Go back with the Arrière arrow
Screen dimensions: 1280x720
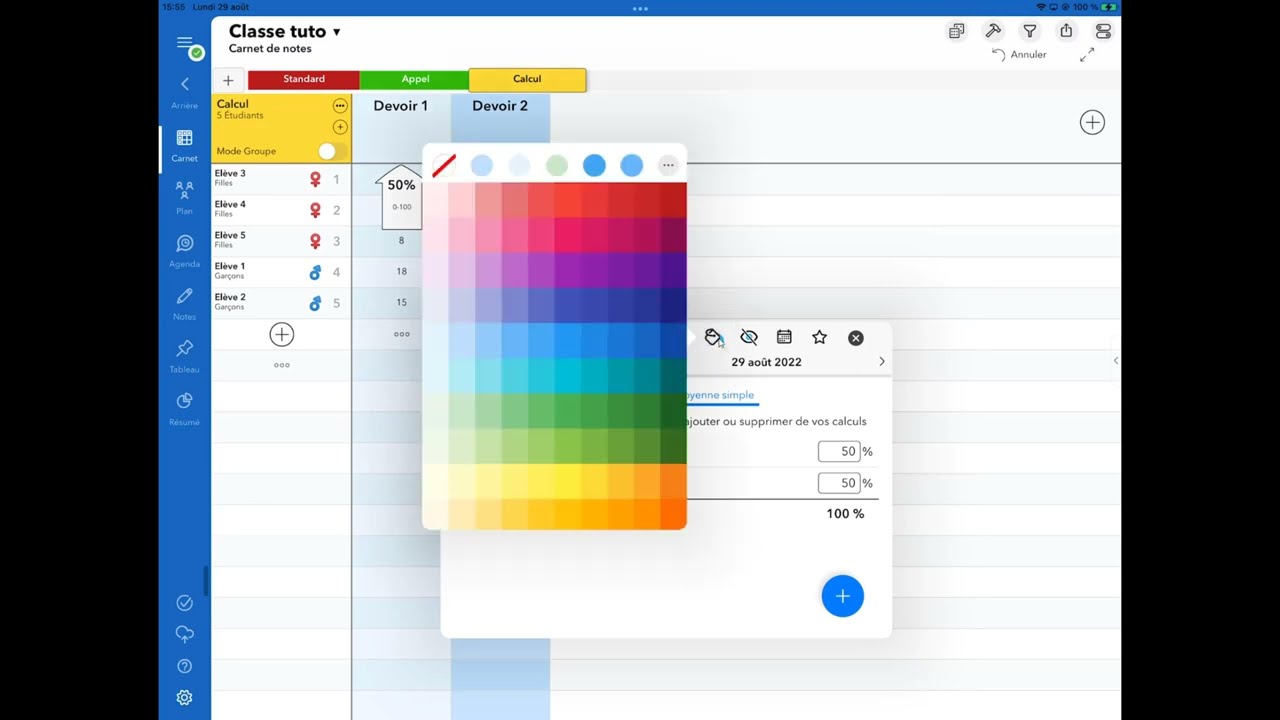click(184, 90)
